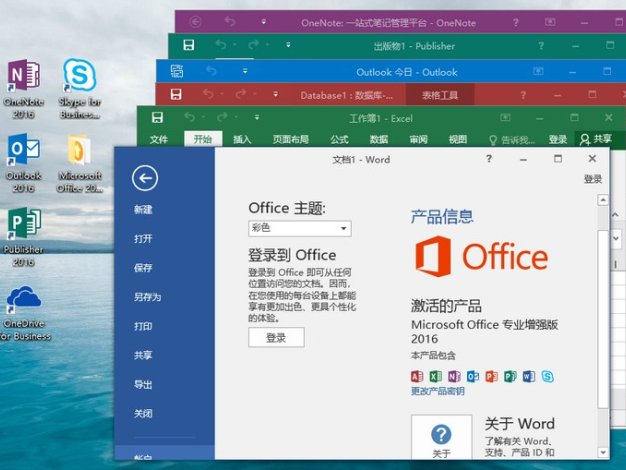Click undo icon in Publisher window
Viewport: 626px width, 470px height.
pos(221,45)
